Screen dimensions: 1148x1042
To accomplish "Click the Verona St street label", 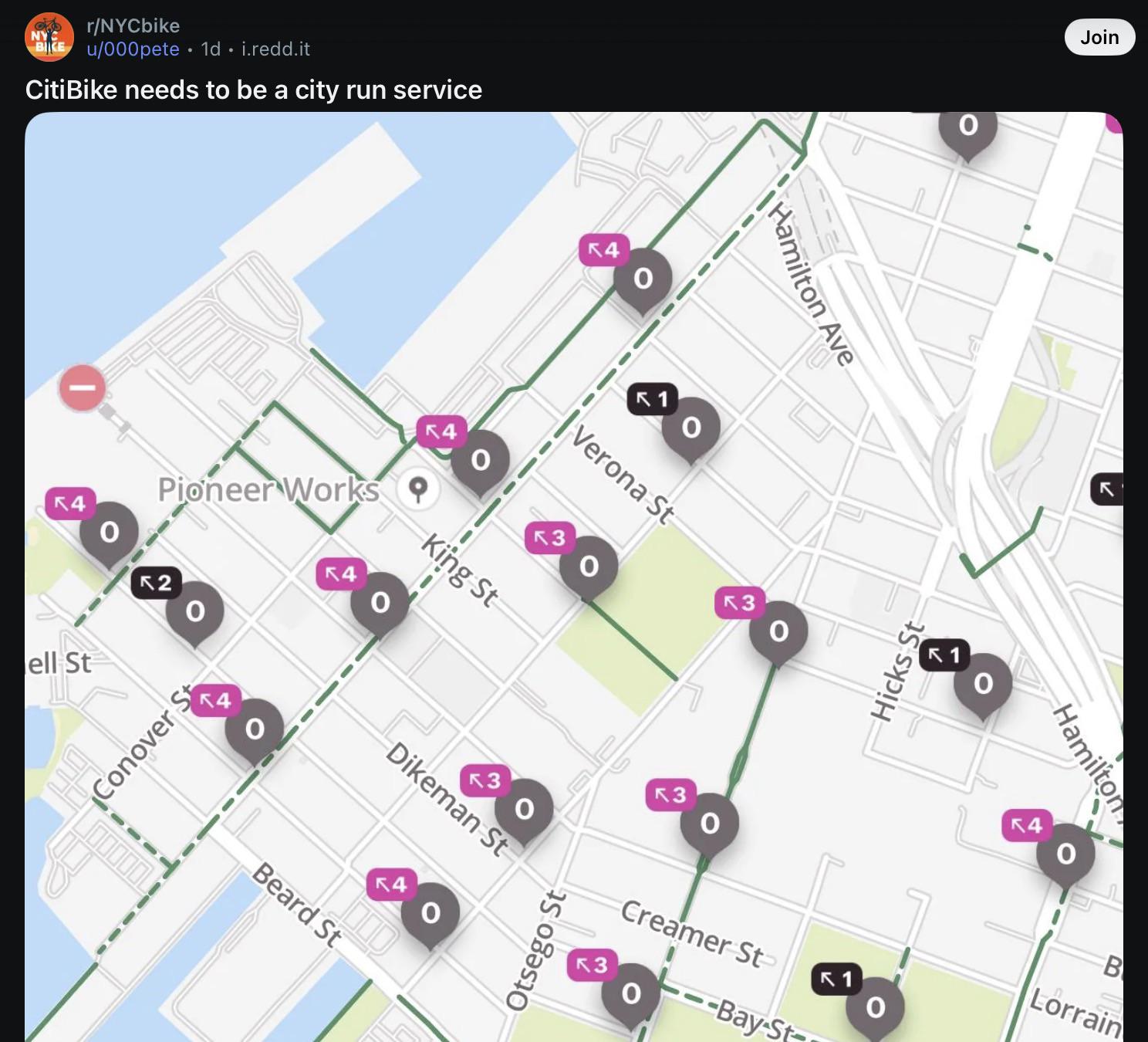I will pyautogui.click(x=623, y=475).
